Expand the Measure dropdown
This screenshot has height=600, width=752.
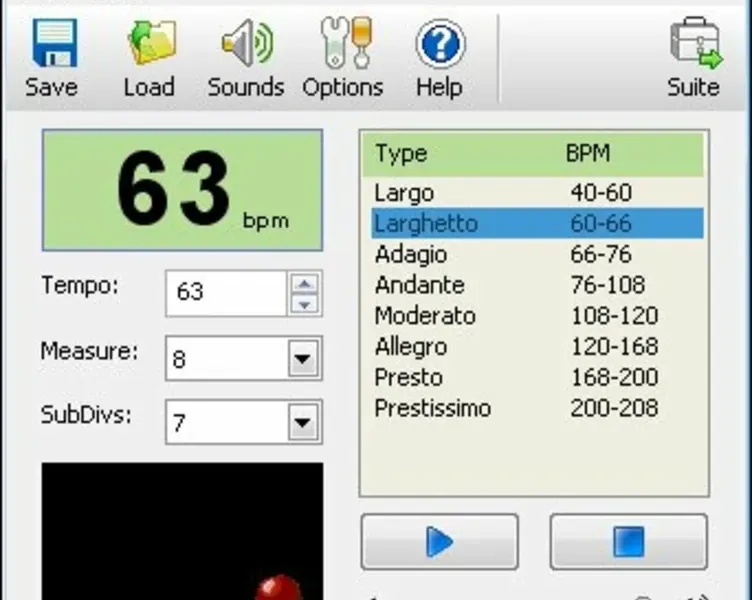pyautogui.click(x=303, y=358)
